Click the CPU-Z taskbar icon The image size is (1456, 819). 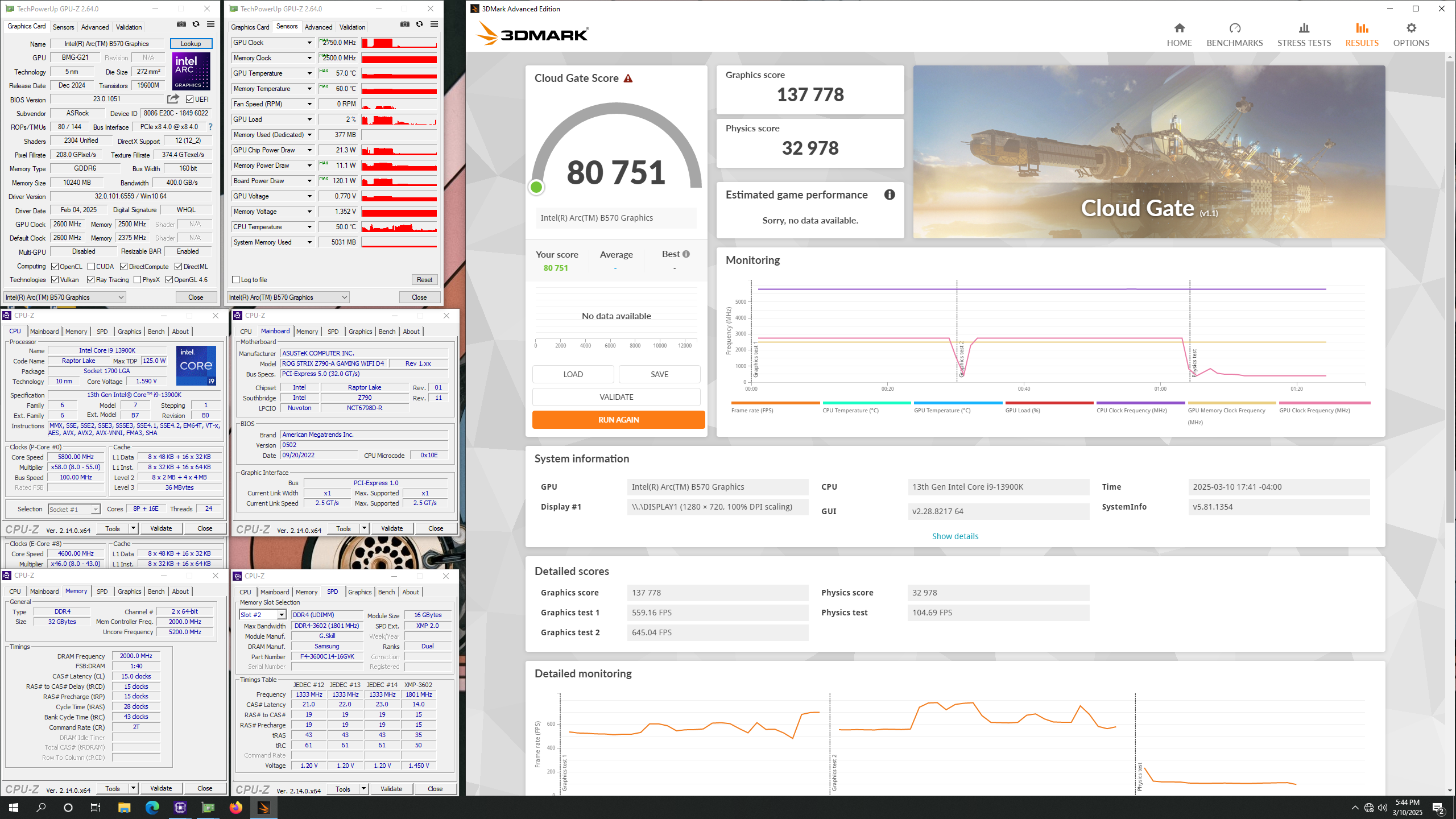(x=180, y=807)
